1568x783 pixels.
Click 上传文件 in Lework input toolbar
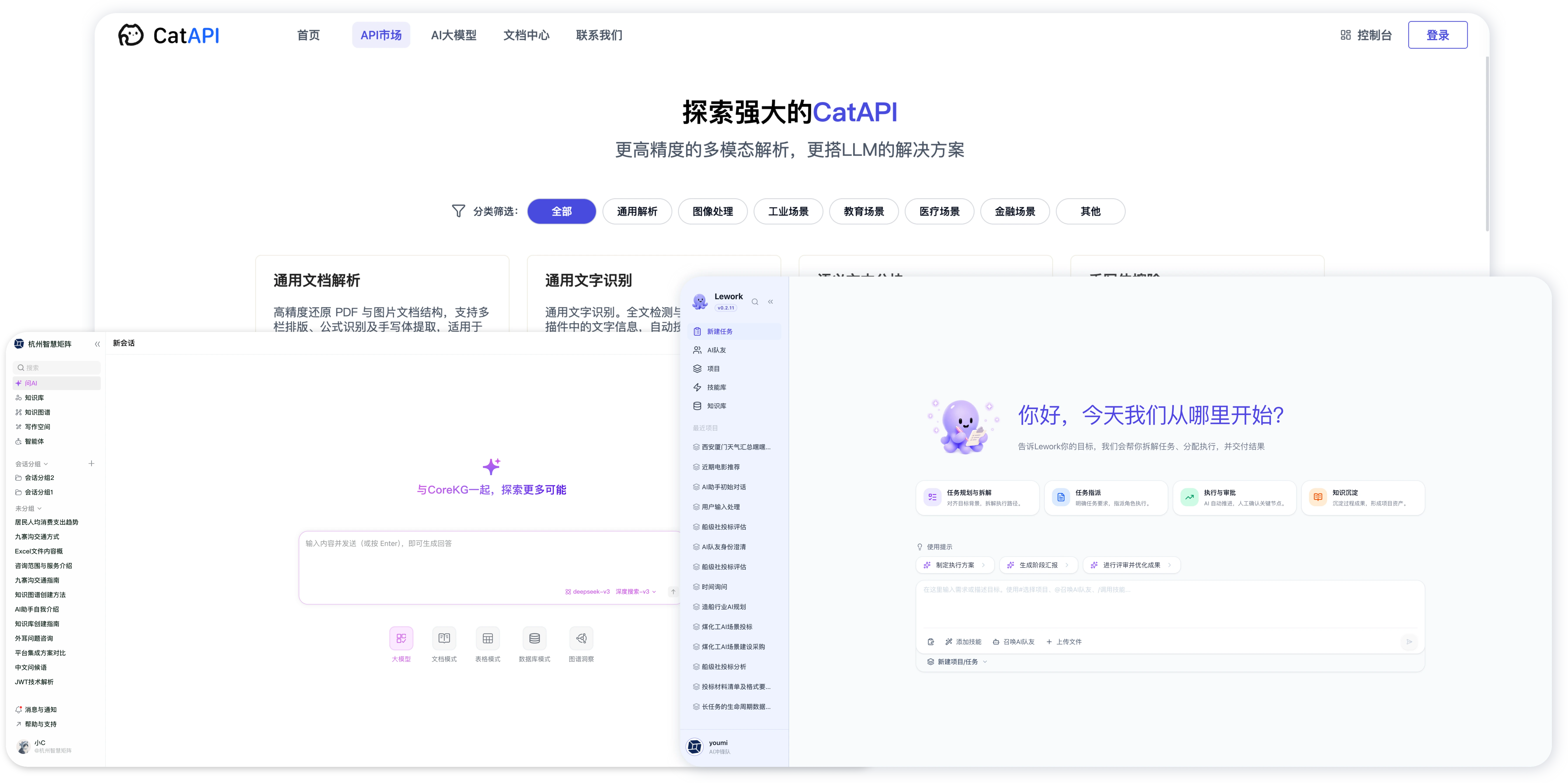click(x=1064, y=642)
